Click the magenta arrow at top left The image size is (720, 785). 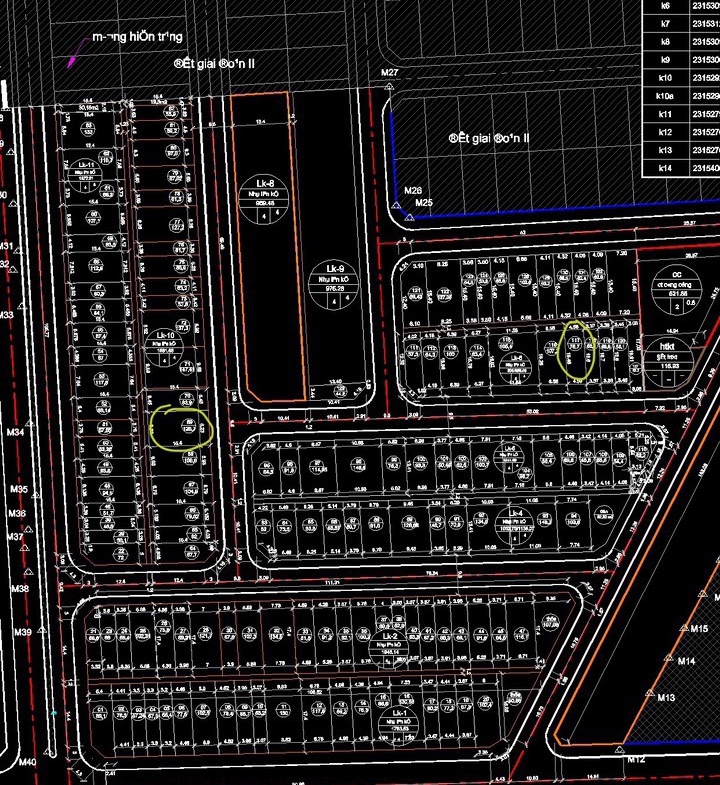(74, 58)
